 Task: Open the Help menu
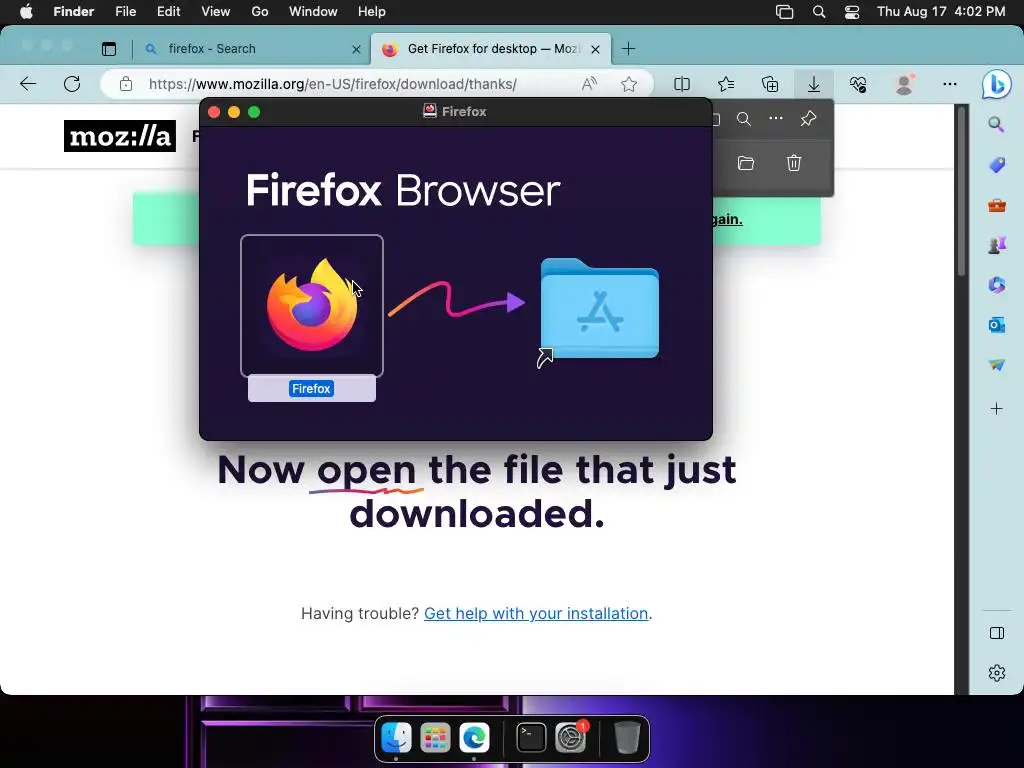point(372,12)
